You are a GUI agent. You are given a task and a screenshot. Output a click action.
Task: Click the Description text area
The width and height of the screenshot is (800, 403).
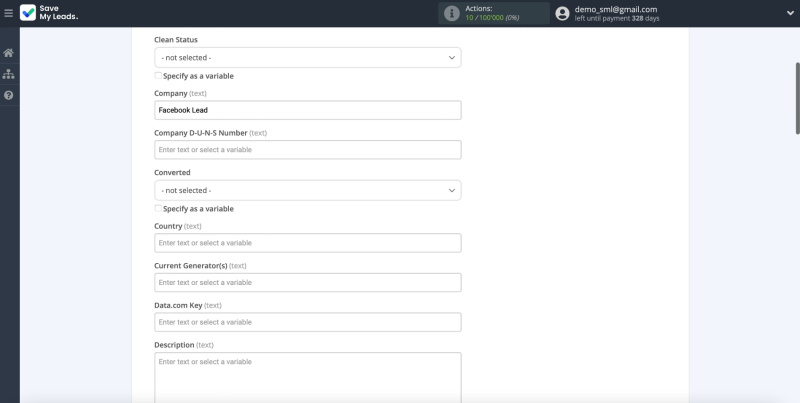point(307,376)
